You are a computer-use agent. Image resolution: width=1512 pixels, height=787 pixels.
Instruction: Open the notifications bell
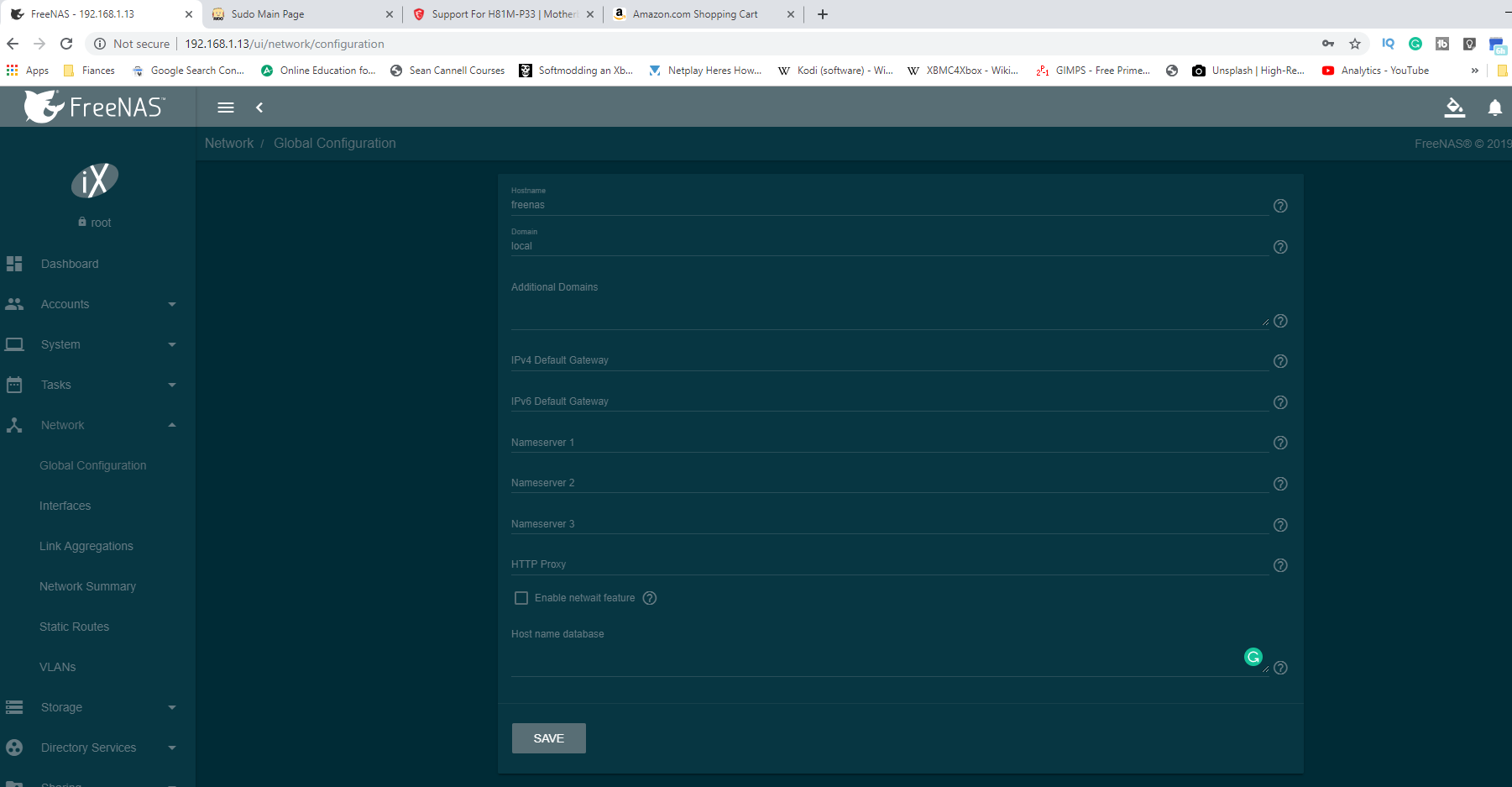coord(1495,108)
